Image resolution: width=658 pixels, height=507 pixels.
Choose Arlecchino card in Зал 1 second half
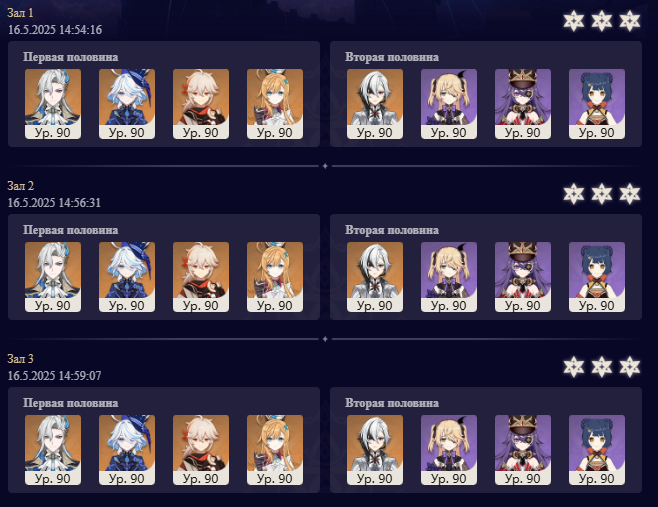375,104
